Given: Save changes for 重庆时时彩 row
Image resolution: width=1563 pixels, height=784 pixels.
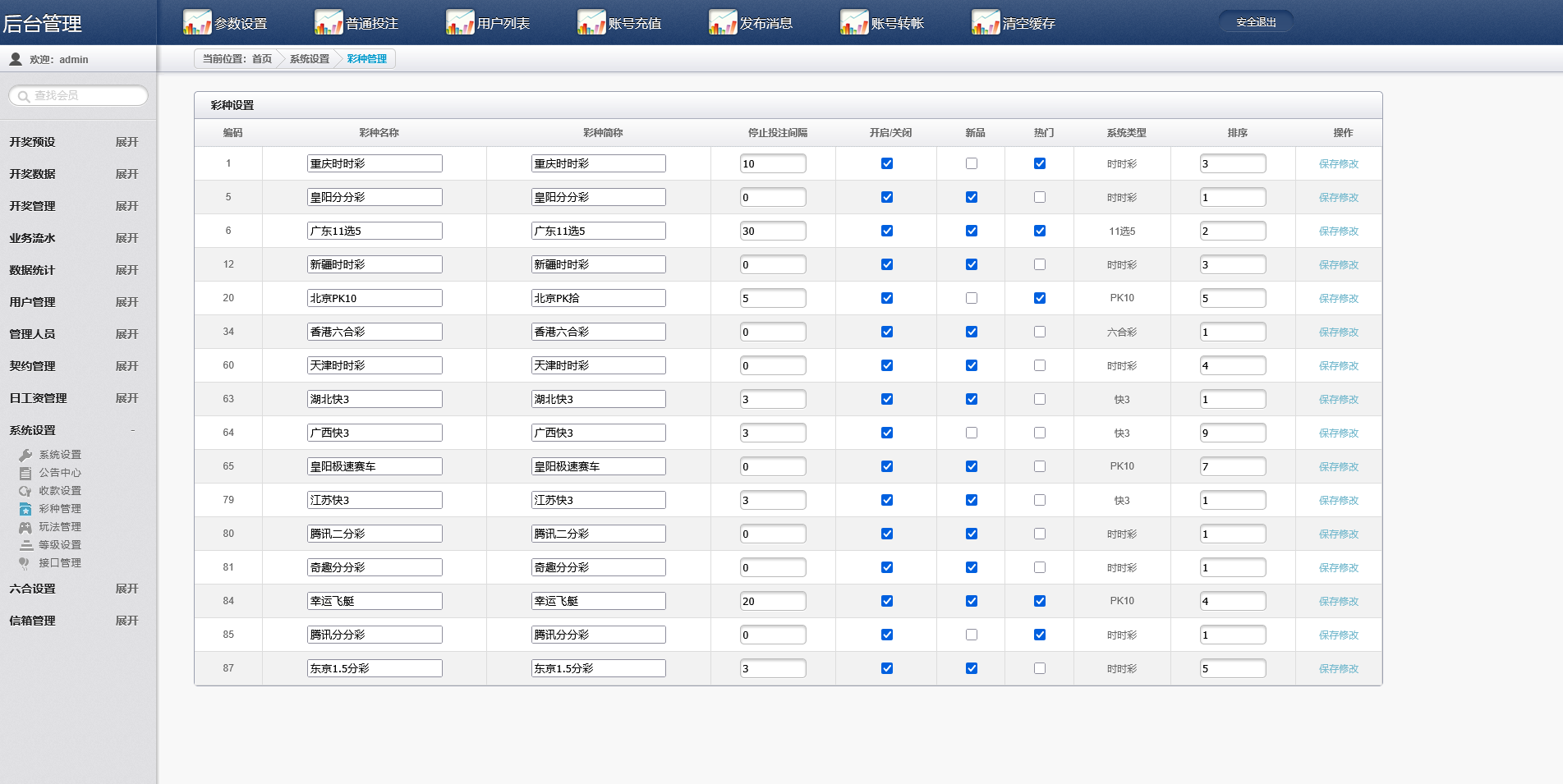Looking at the screenshot, I should coord(1339,164).
